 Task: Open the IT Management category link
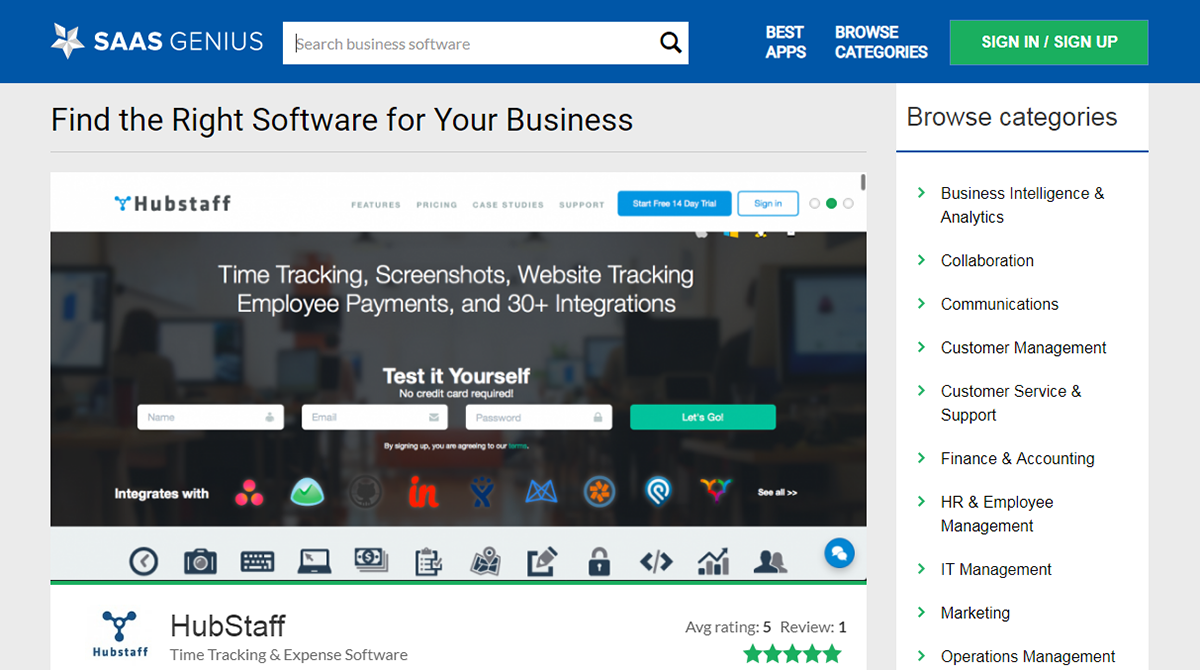coord(996,570)
